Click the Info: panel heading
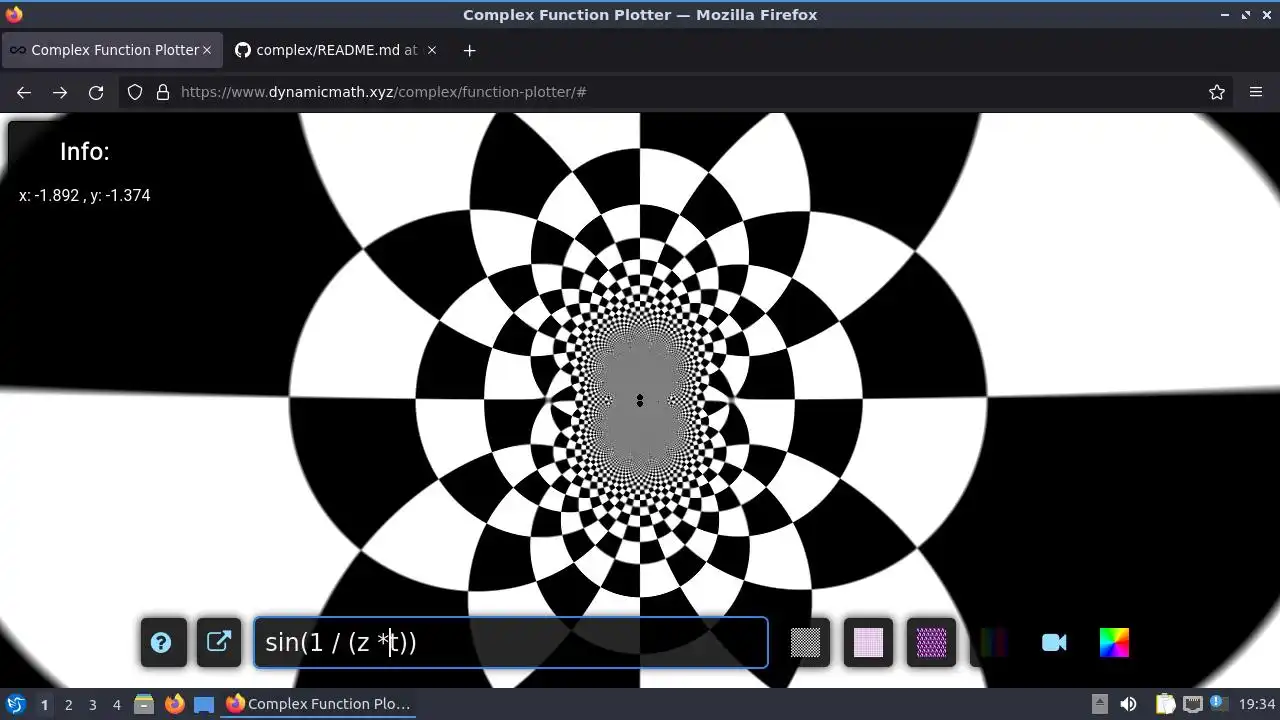Screen dimensions: 1280x720 (x=85, y=152)
